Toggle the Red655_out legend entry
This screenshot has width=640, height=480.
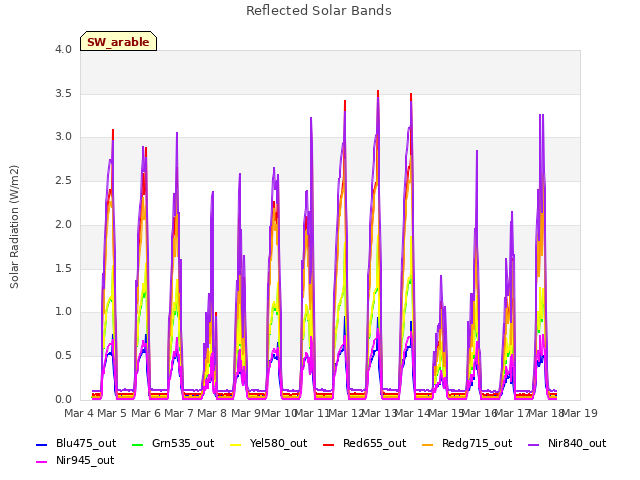click(364, 443)
